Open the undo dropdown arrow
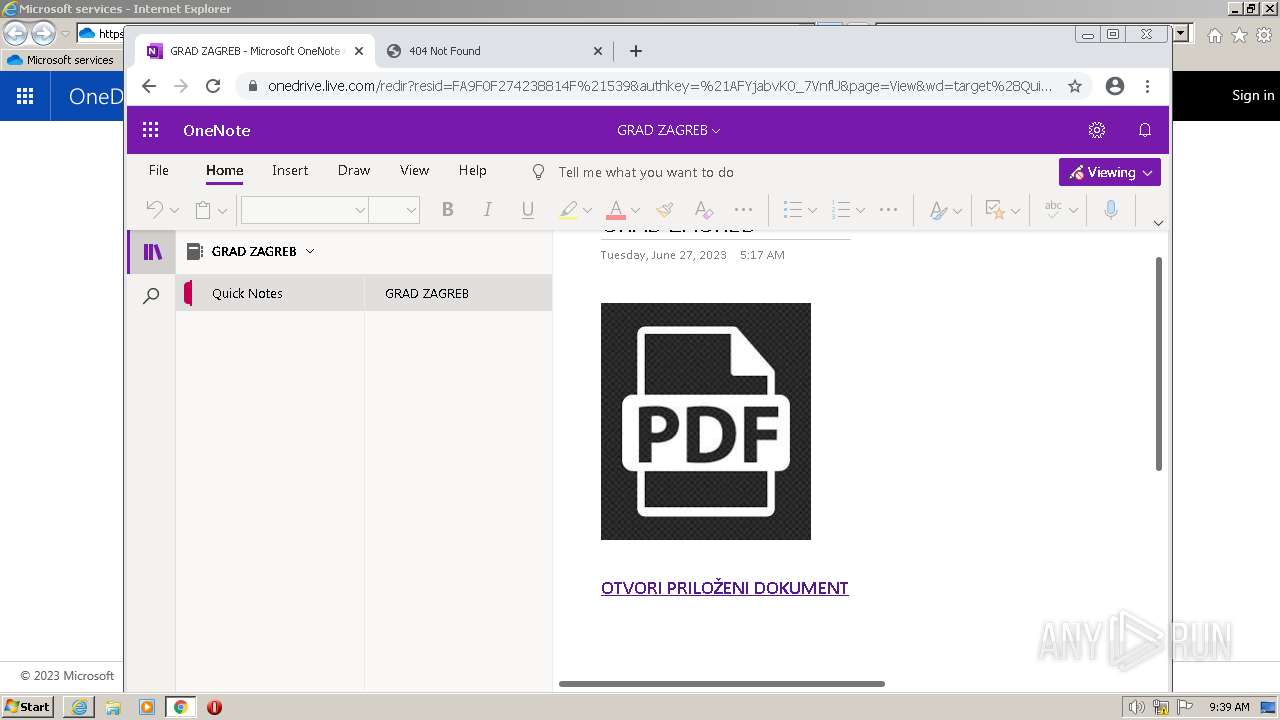 coord(174,211)
